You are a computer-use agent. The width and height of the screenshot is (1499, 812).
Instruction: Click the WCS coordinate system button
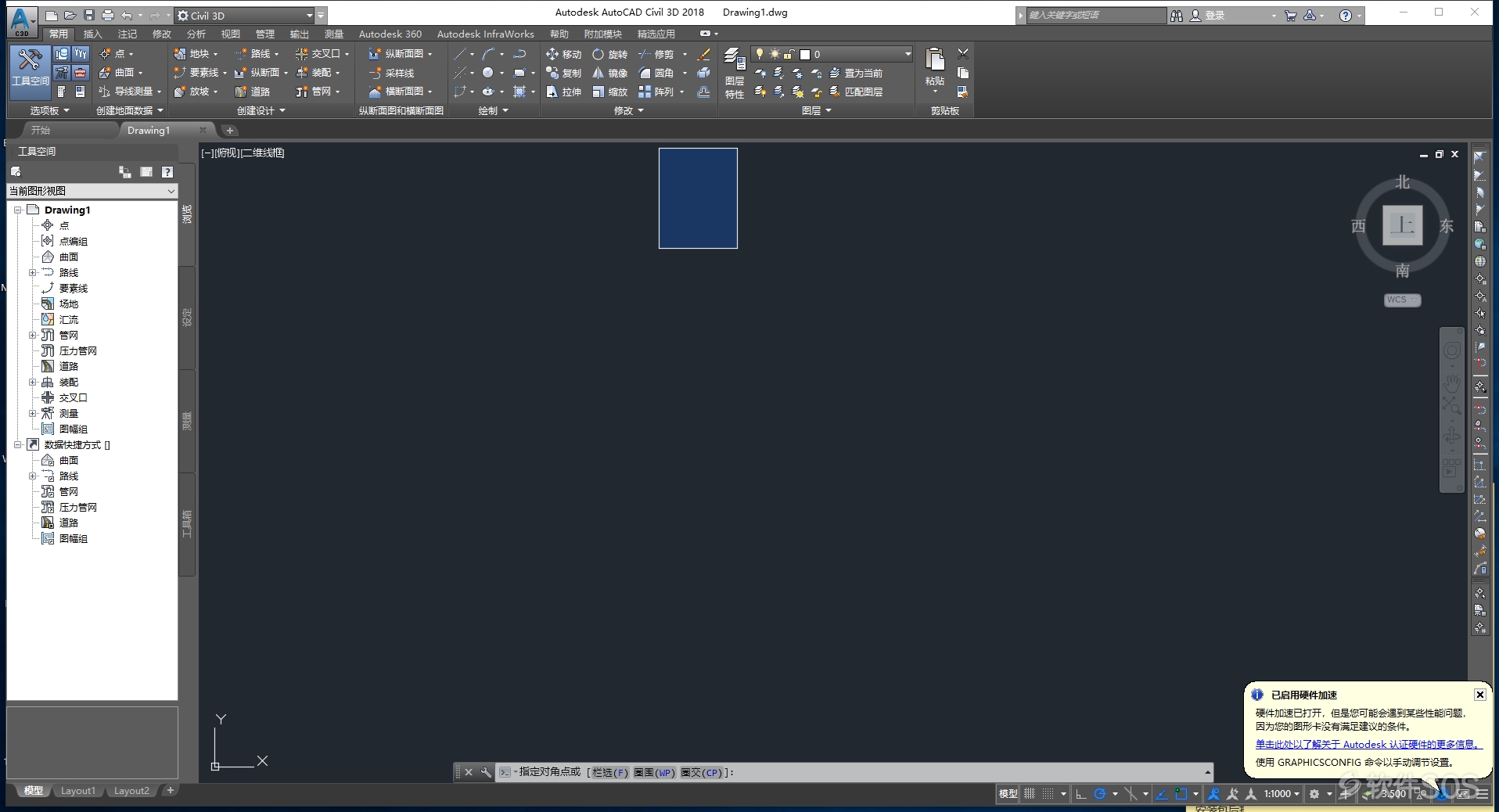coord(1401,300)
